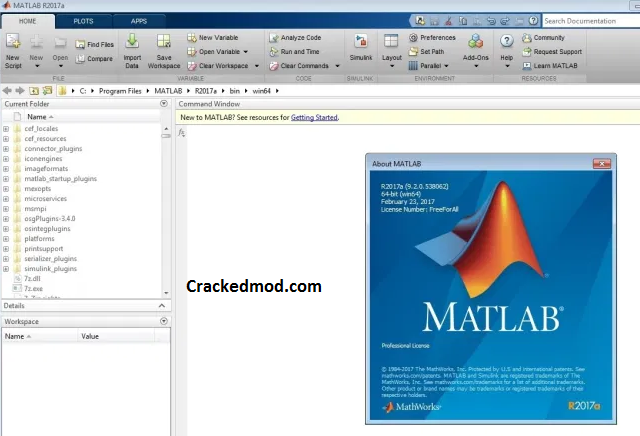640x436 pixels.
Task: Open the Open file dropdown arrow
Action: pyautogui.click(x=60, y=66)
